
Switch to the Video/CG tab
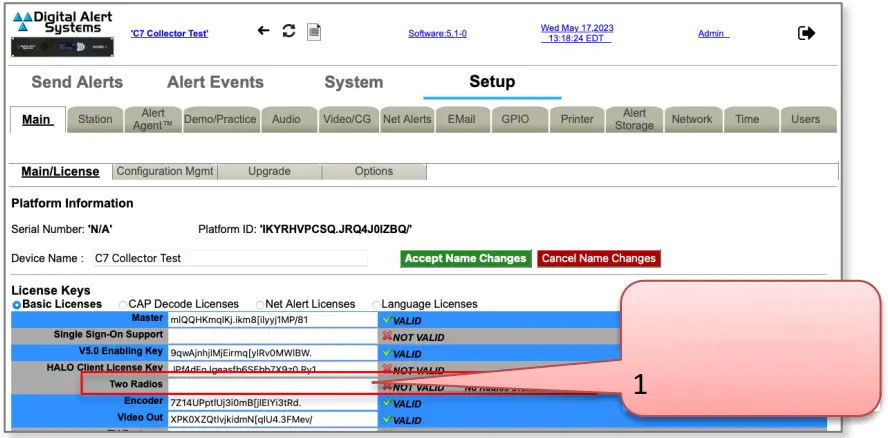click(347, 120)
